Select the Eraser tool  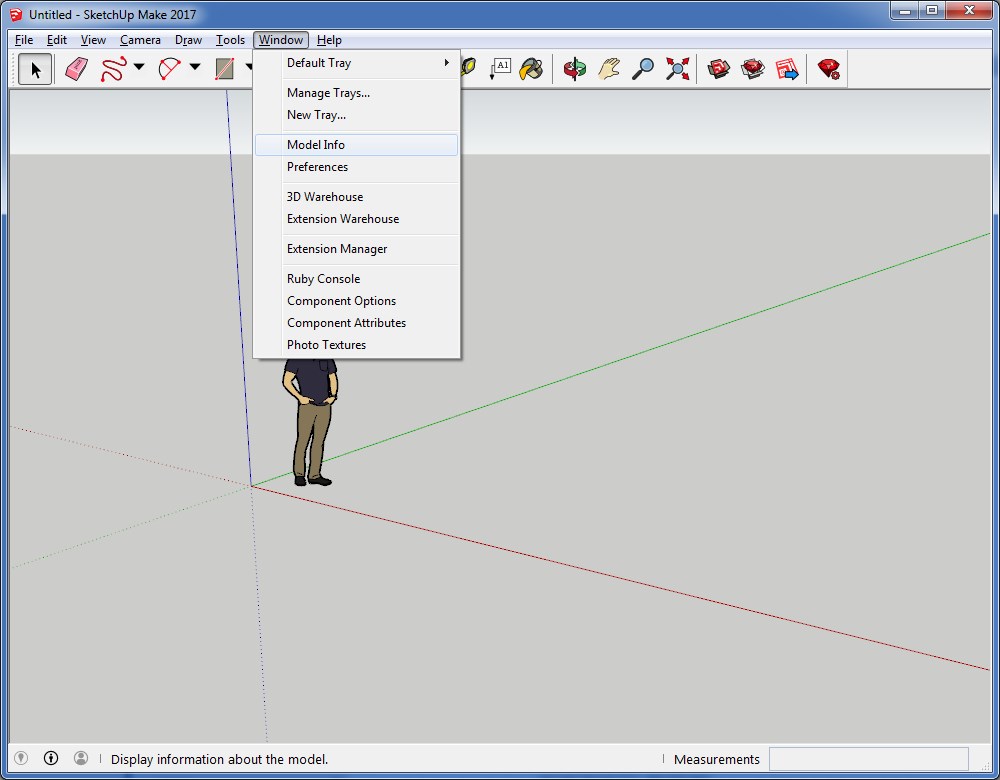(76, 69)
